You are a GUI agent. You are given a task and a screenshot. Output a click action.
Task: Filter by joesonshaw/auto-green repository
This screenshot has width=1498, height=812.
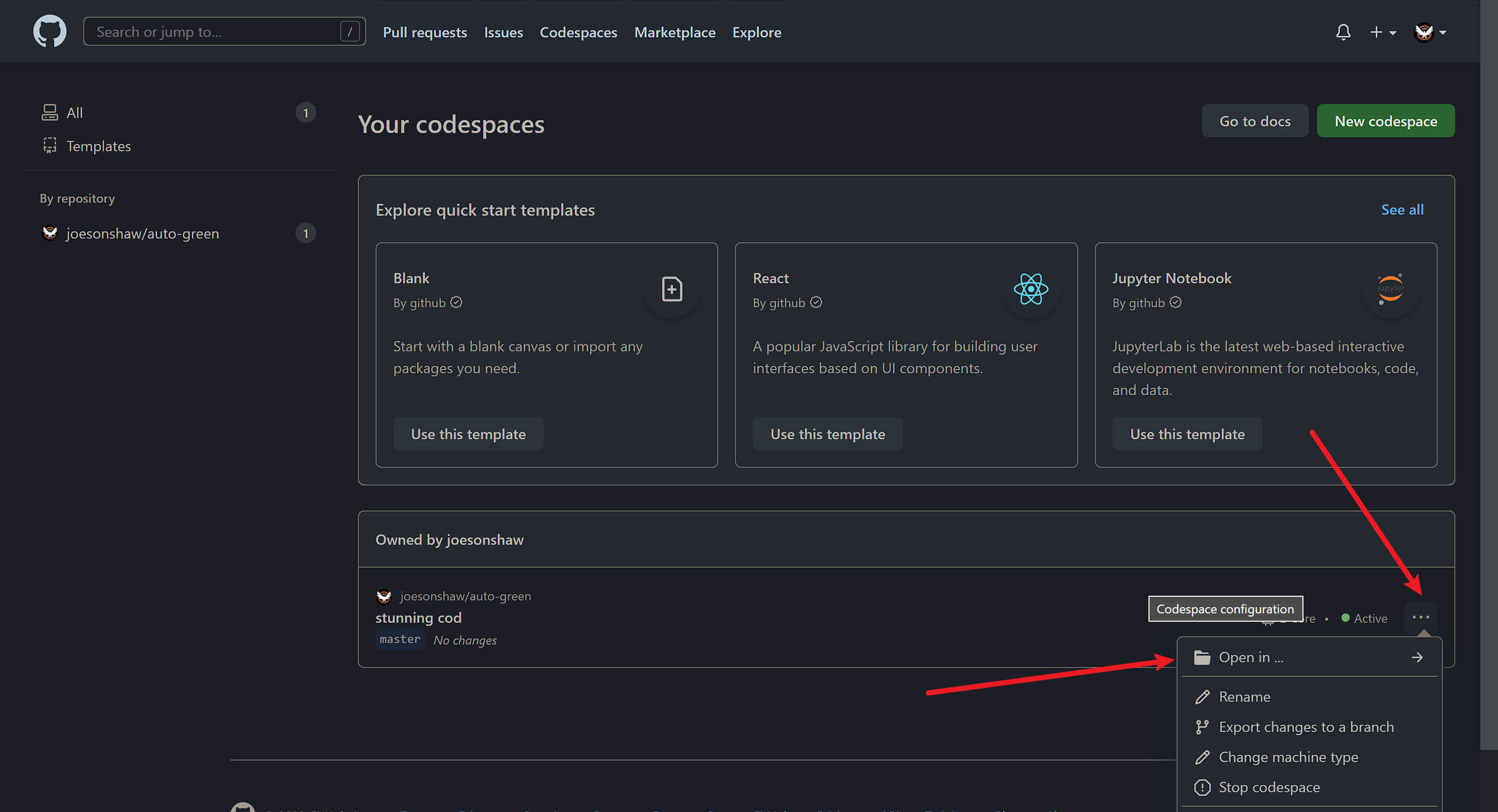point(178,233)
